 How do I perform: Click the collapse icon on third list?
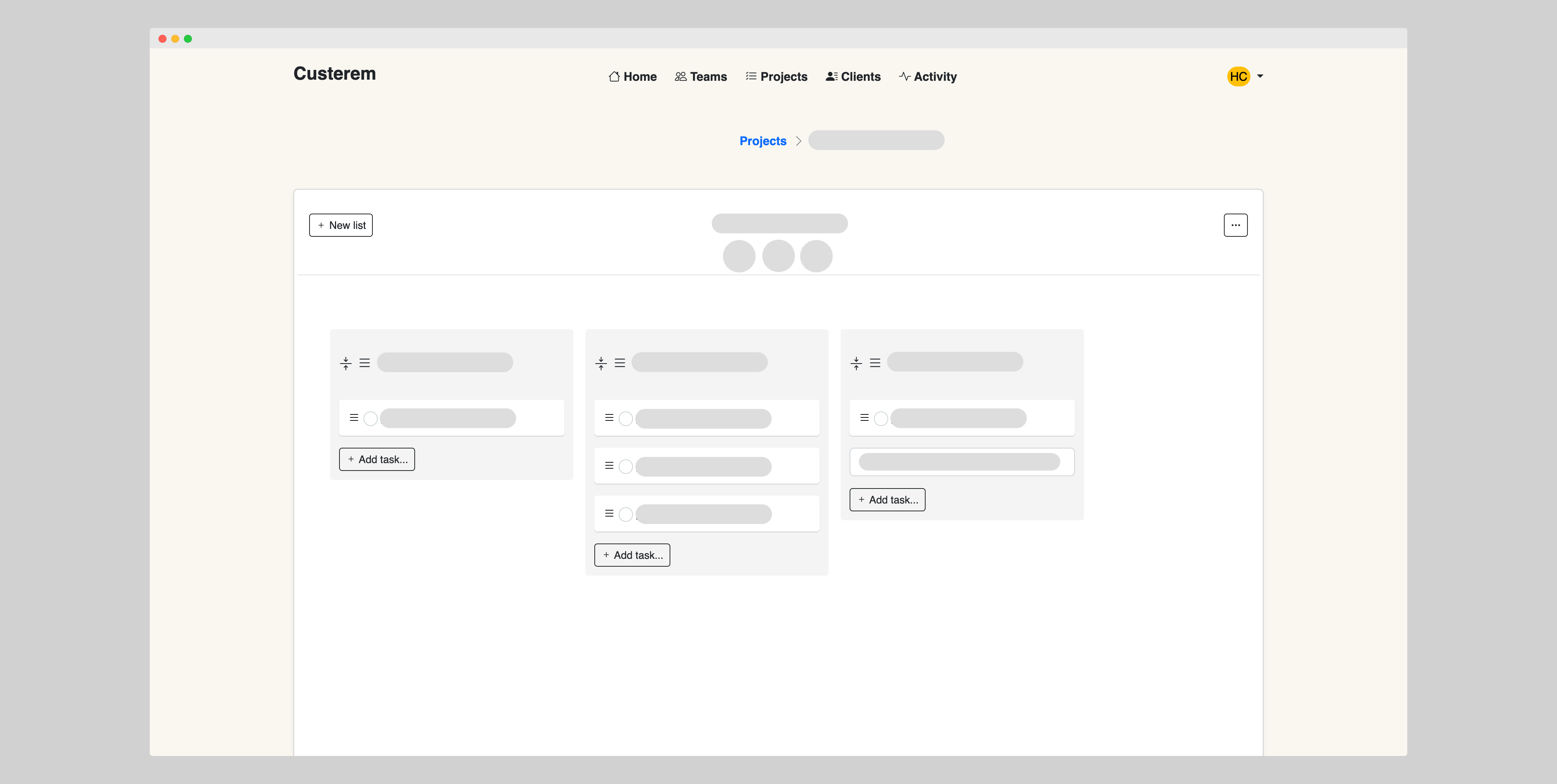point(856,363)
